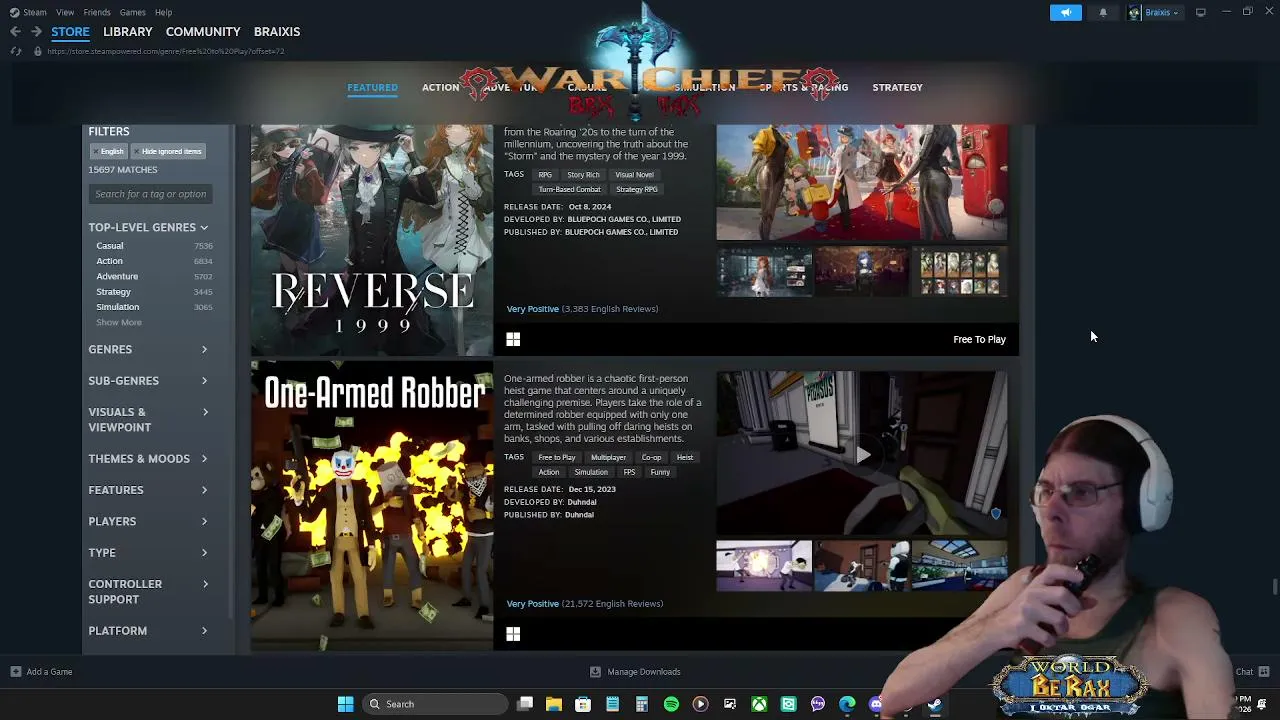Select the Featured store tab
The width and height of the screenshot is (1280, 720).
pyautogui.click(x=372, y=88)
